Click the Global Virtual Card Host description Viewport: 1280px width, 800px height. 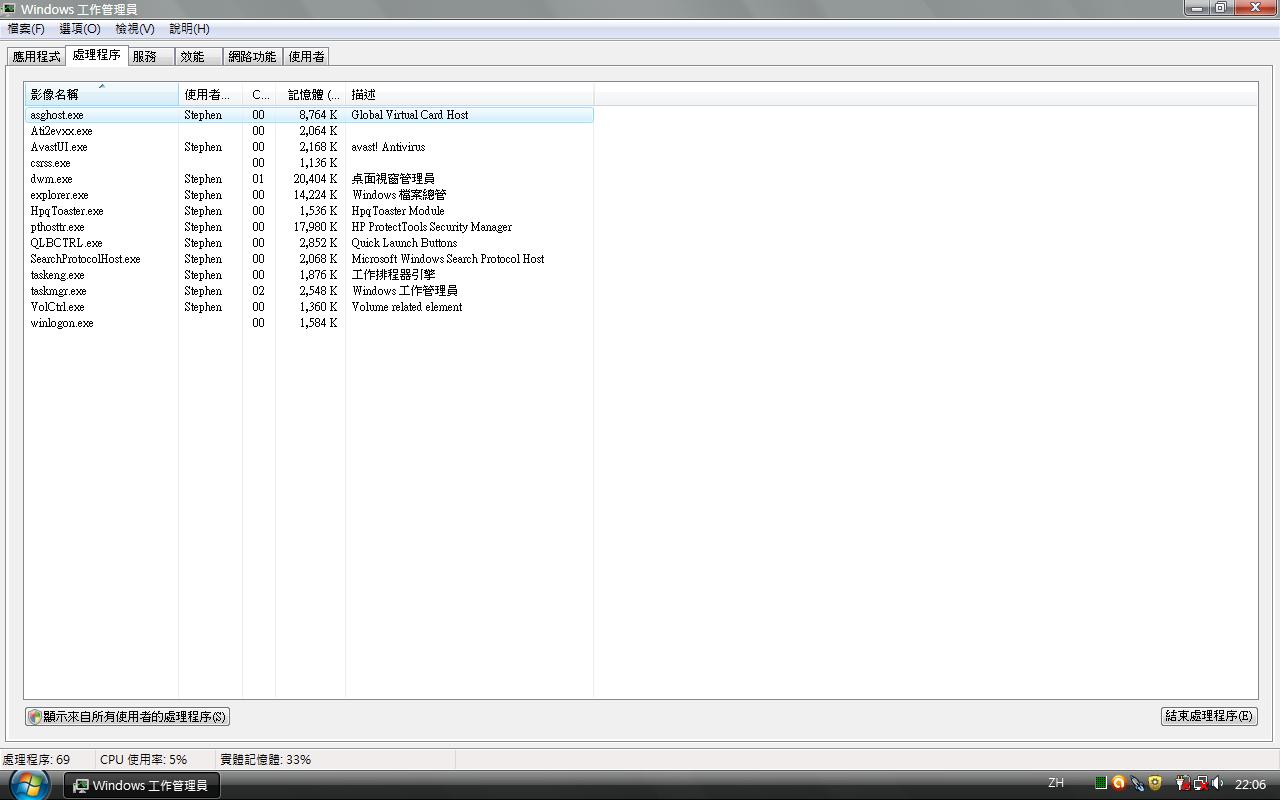click(409, 115)
